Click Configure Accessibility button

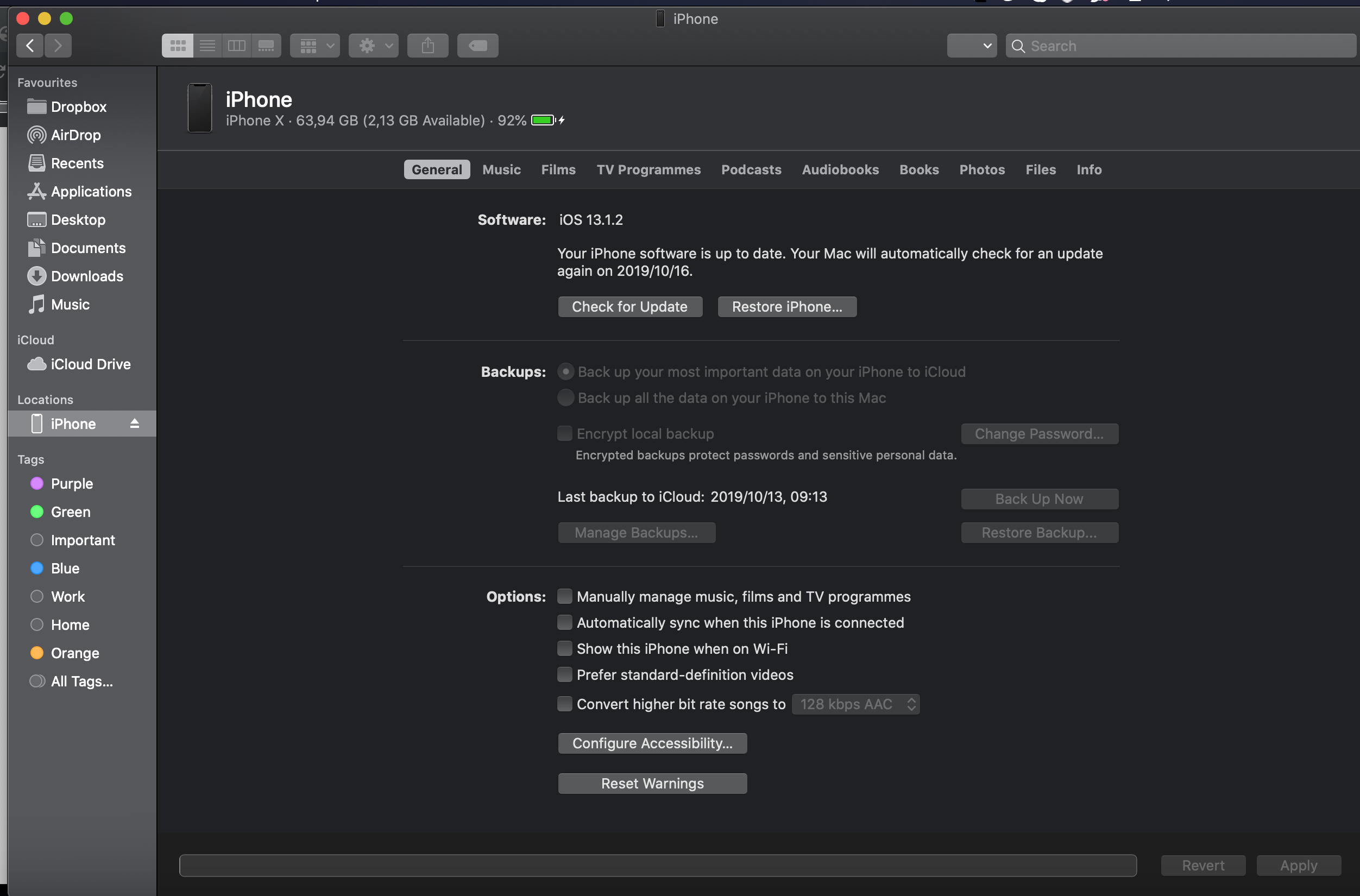pos(652,743)
